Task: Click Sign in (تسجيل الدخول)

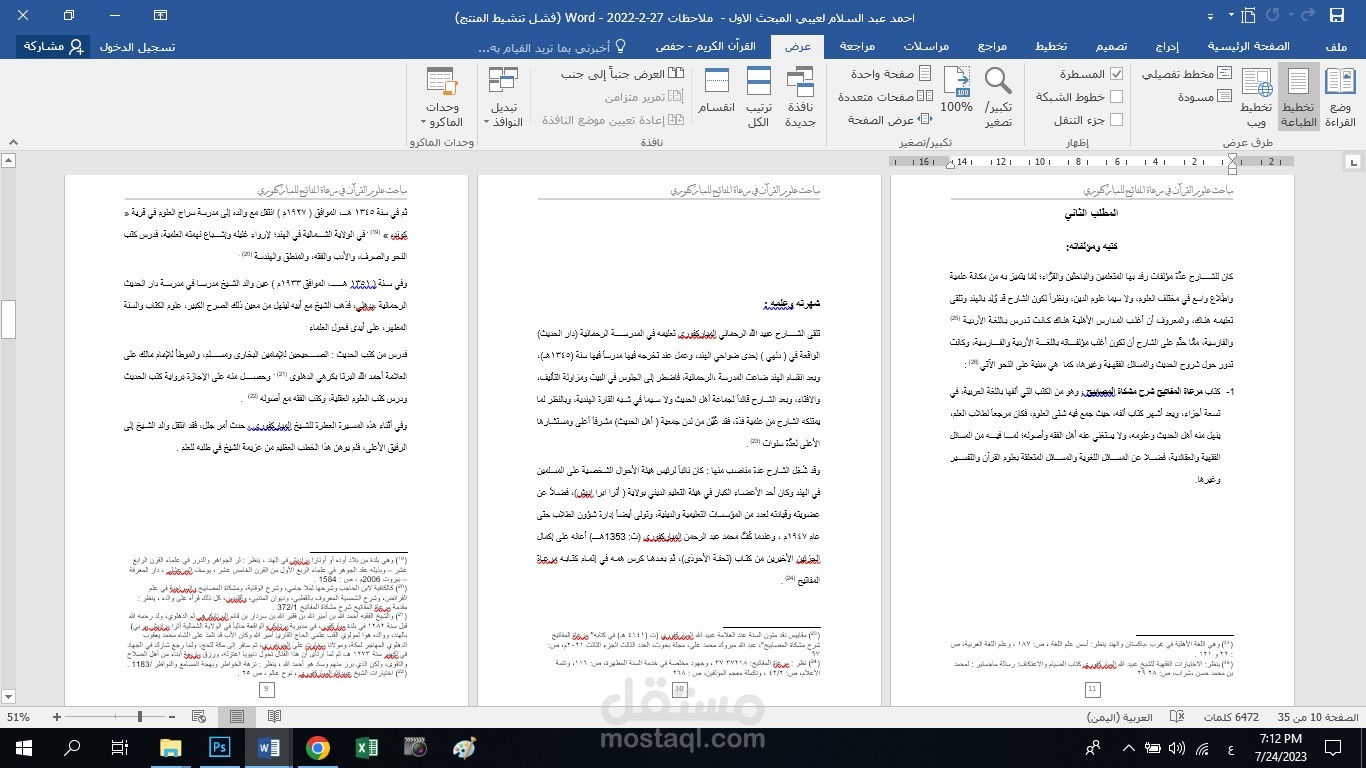Action: [138, 47]
